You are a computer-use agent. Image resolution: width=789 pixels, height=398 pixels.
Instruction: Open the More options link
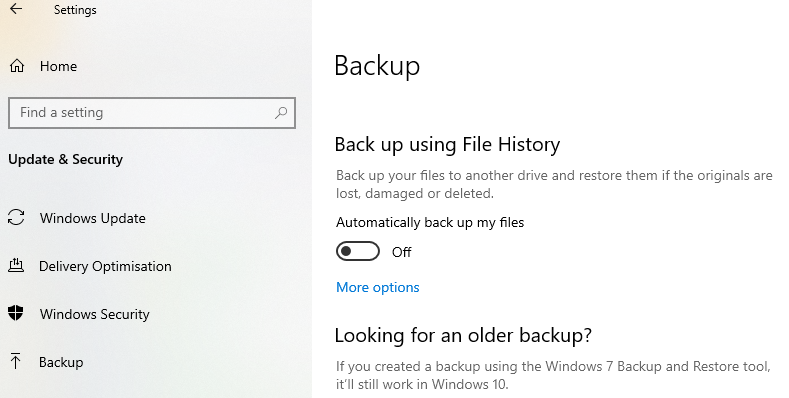click(377, 287)
